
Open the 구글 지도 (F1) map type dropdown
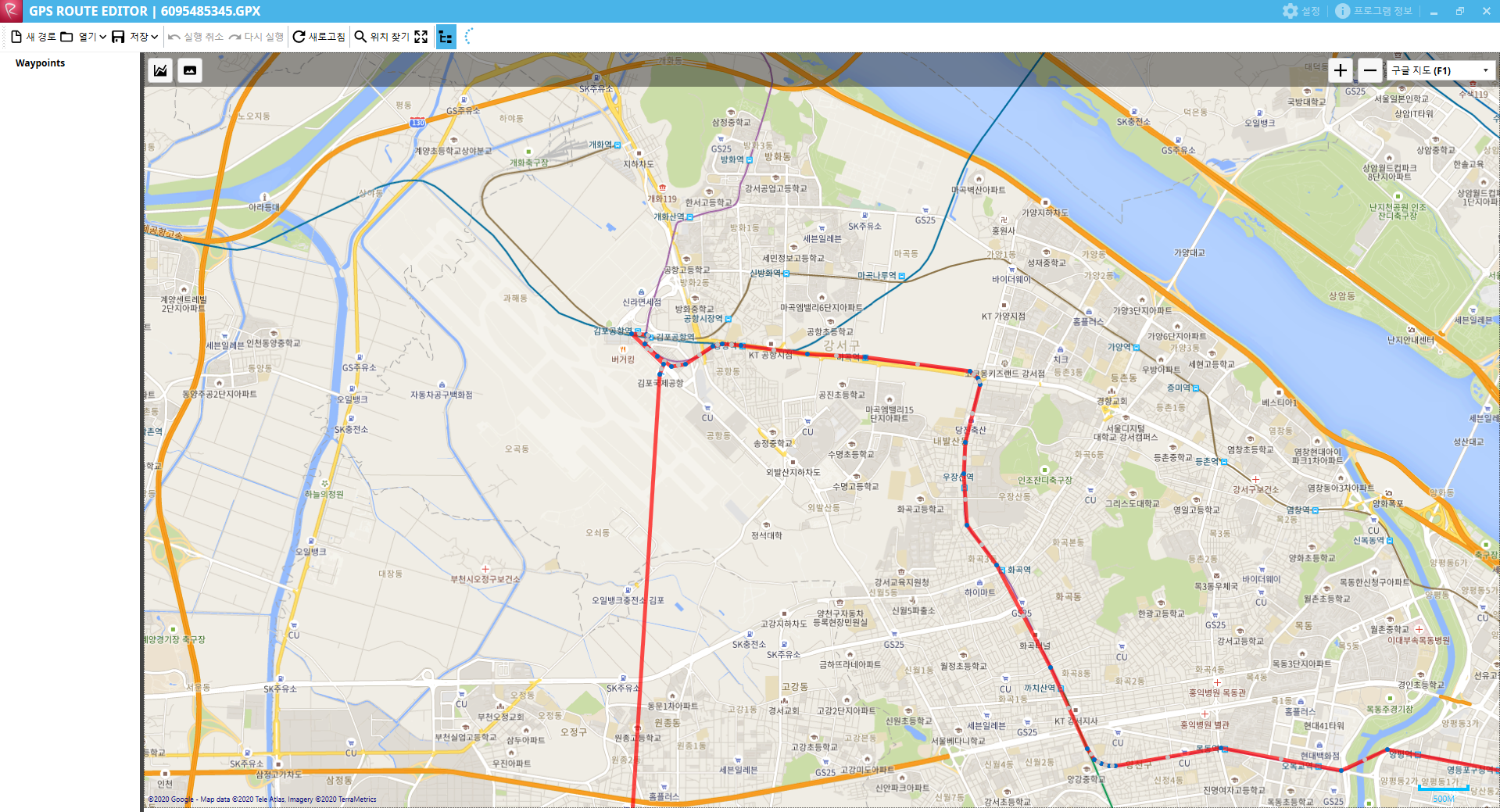pyautogui.click(x=1441, y=70)
